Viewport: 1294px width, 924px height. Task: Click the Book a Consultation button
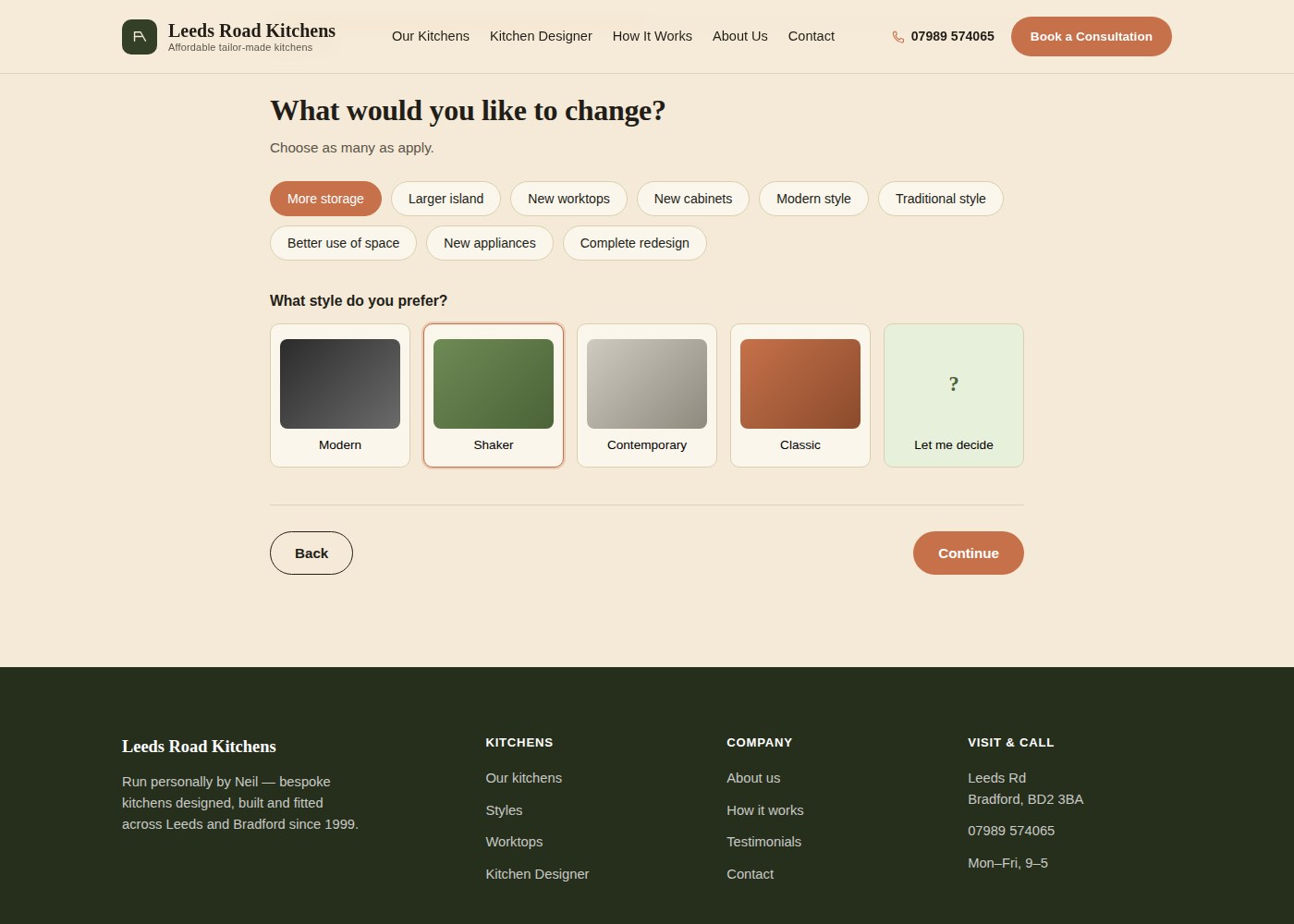(x=1092, y=37)
